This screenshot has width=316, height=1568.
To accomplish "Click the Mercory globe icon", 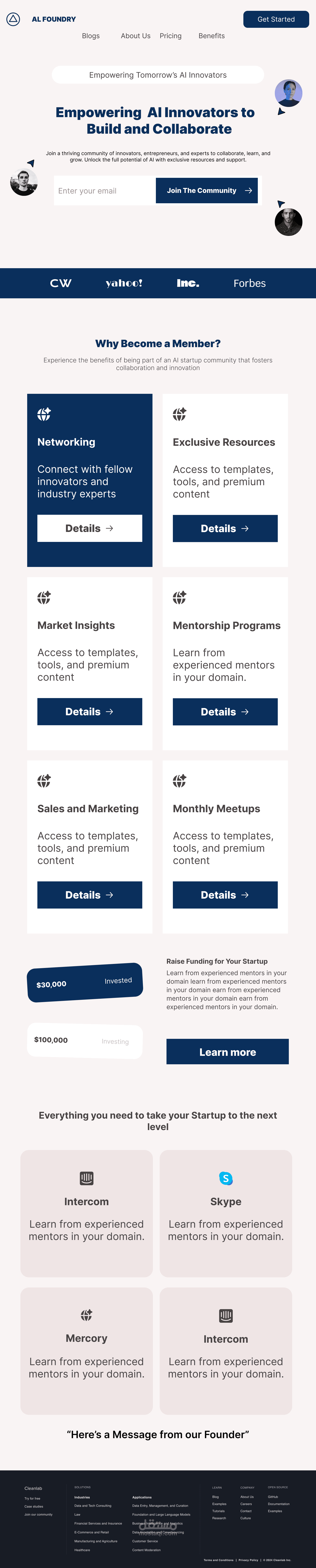I will (x=86, y=1315).
